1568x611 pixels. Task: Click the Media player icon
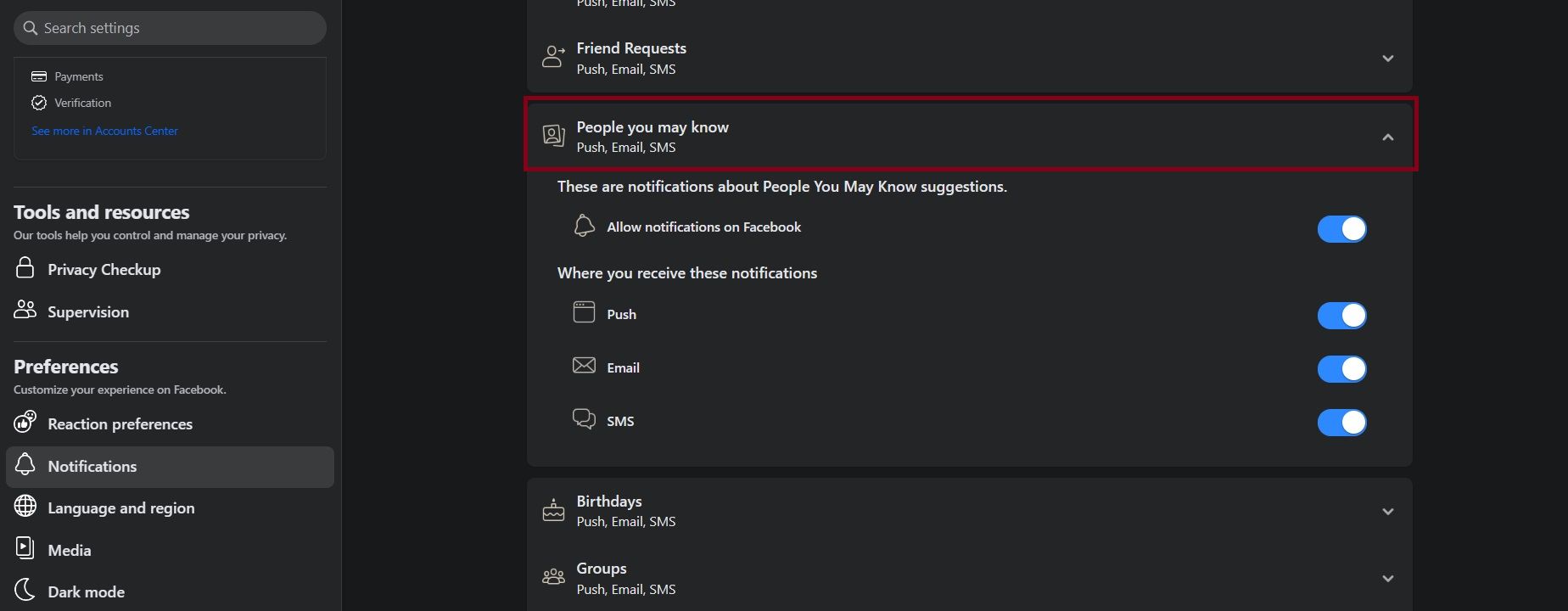coord(25,548)
